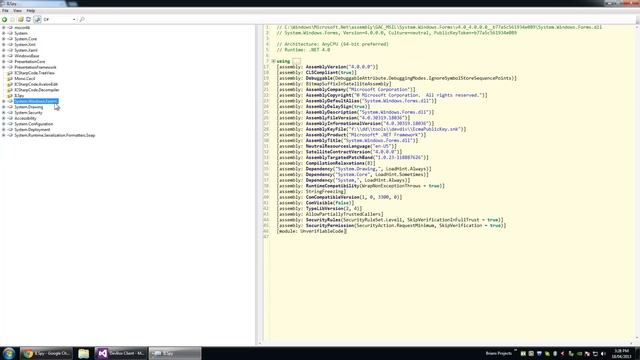The width and height of the screenshot is (640, 360).
Task: Open the View menu
Action: tap(18, 11)
